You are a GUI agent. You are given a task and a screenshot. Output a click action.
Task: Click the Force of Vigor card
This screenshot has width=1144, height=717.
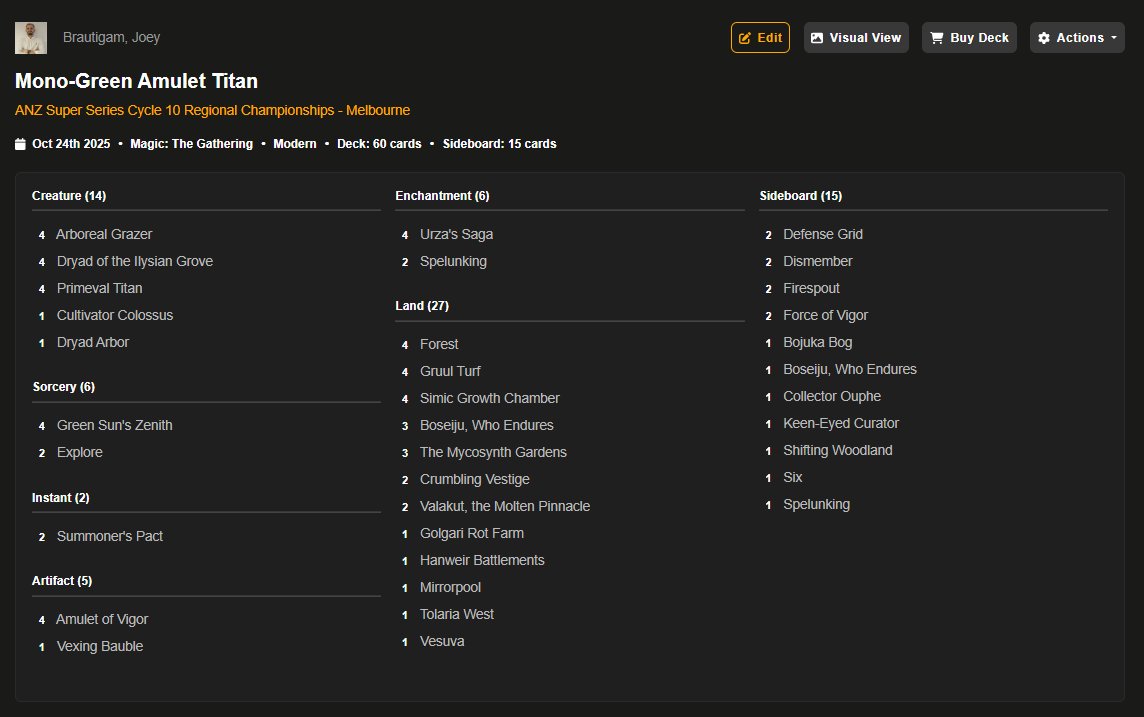tap(825, 315)
